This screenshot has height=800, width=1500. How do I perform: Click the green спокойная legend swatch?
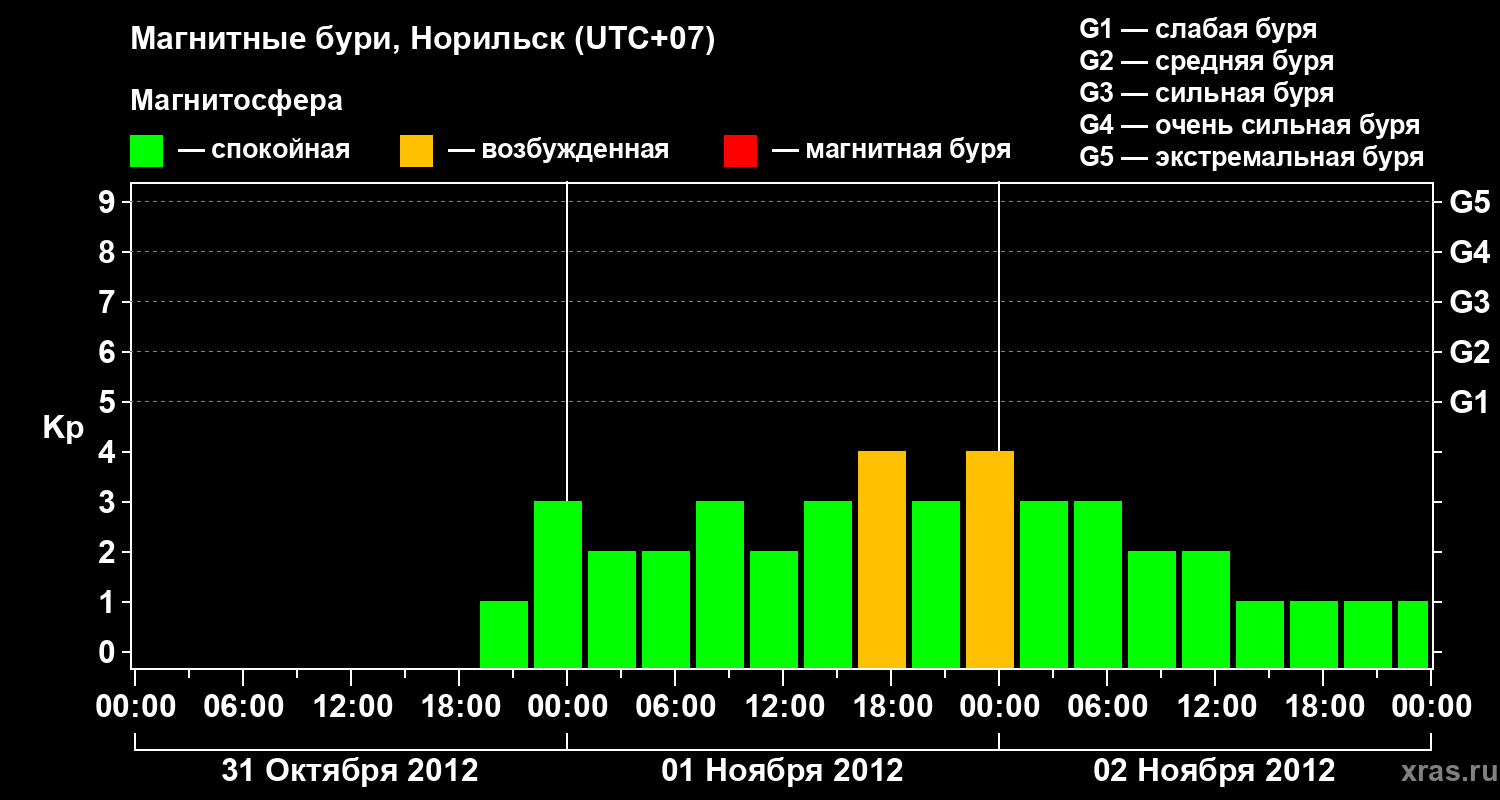147,151
